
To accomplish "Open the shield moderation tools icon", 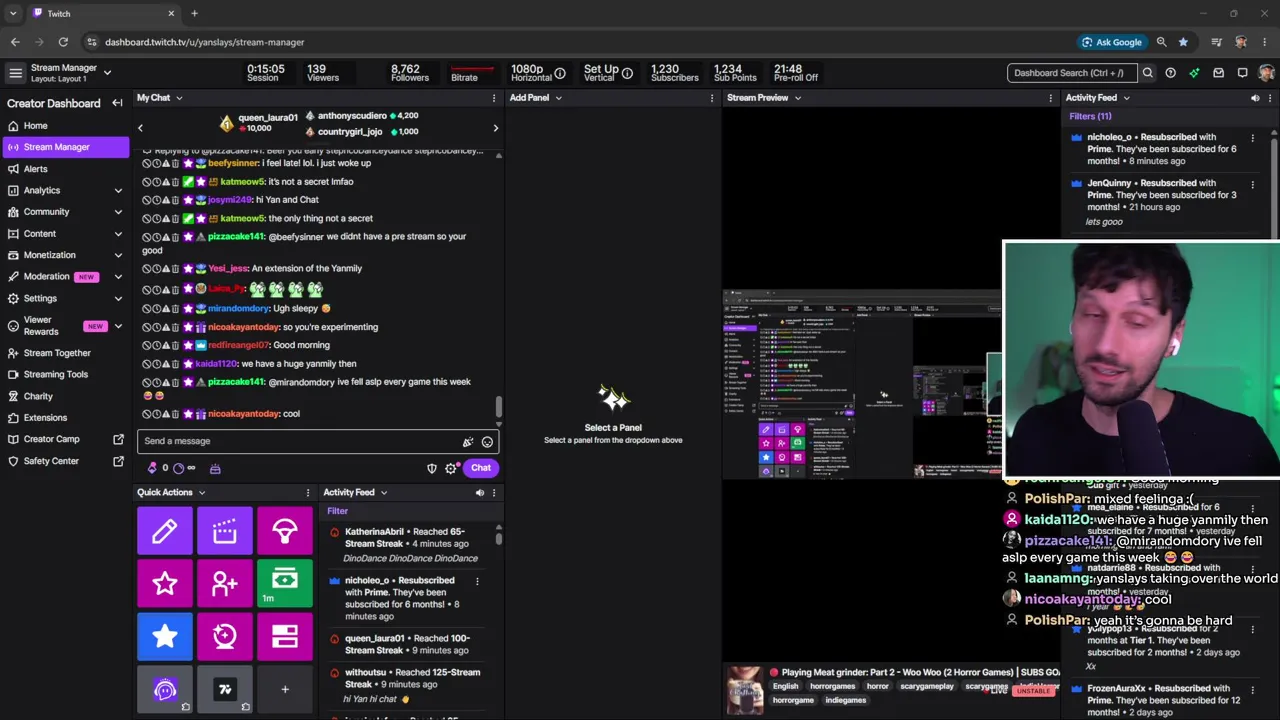I will point(432,468).
